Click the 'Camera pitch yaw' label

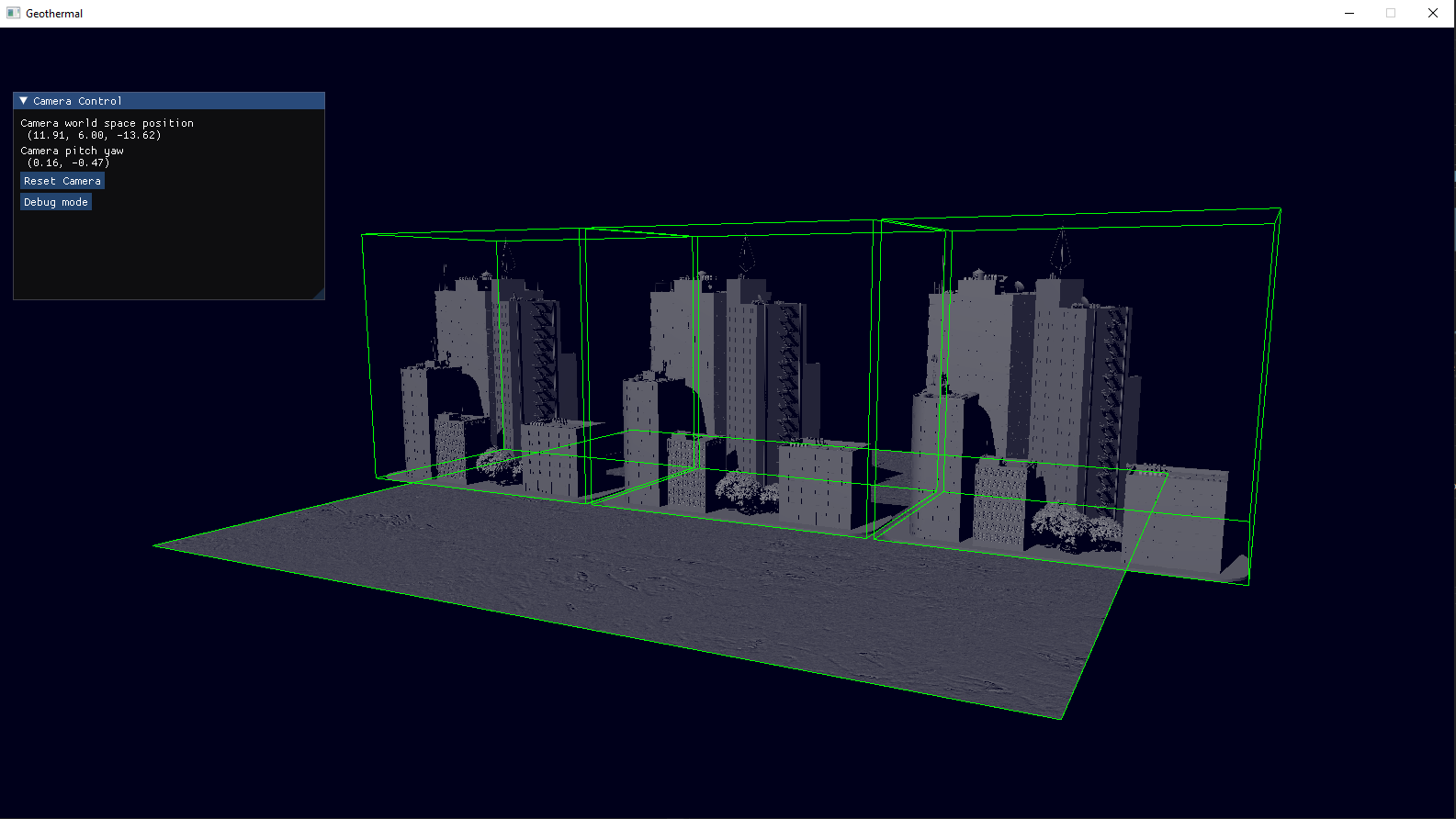tap(72, 151)
